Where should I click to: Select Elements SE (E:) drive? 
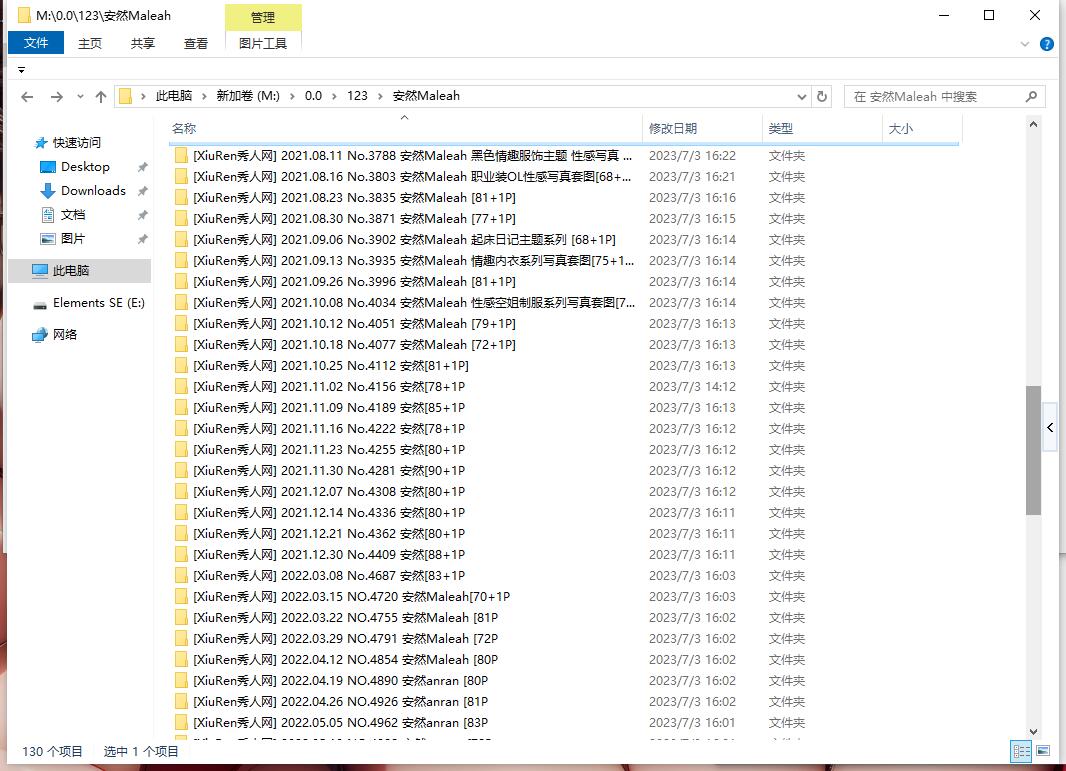pyautogui.click(x=99, y=303)
